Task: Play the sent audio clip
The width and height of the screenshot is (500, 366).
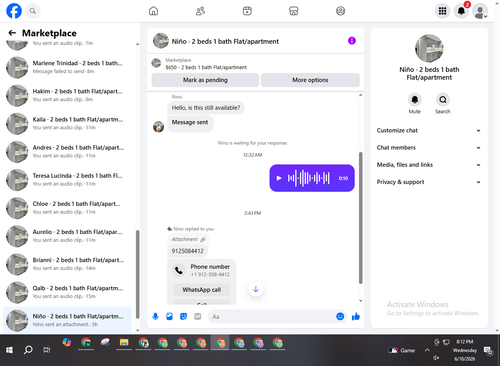Action: [x=279, y=178]
